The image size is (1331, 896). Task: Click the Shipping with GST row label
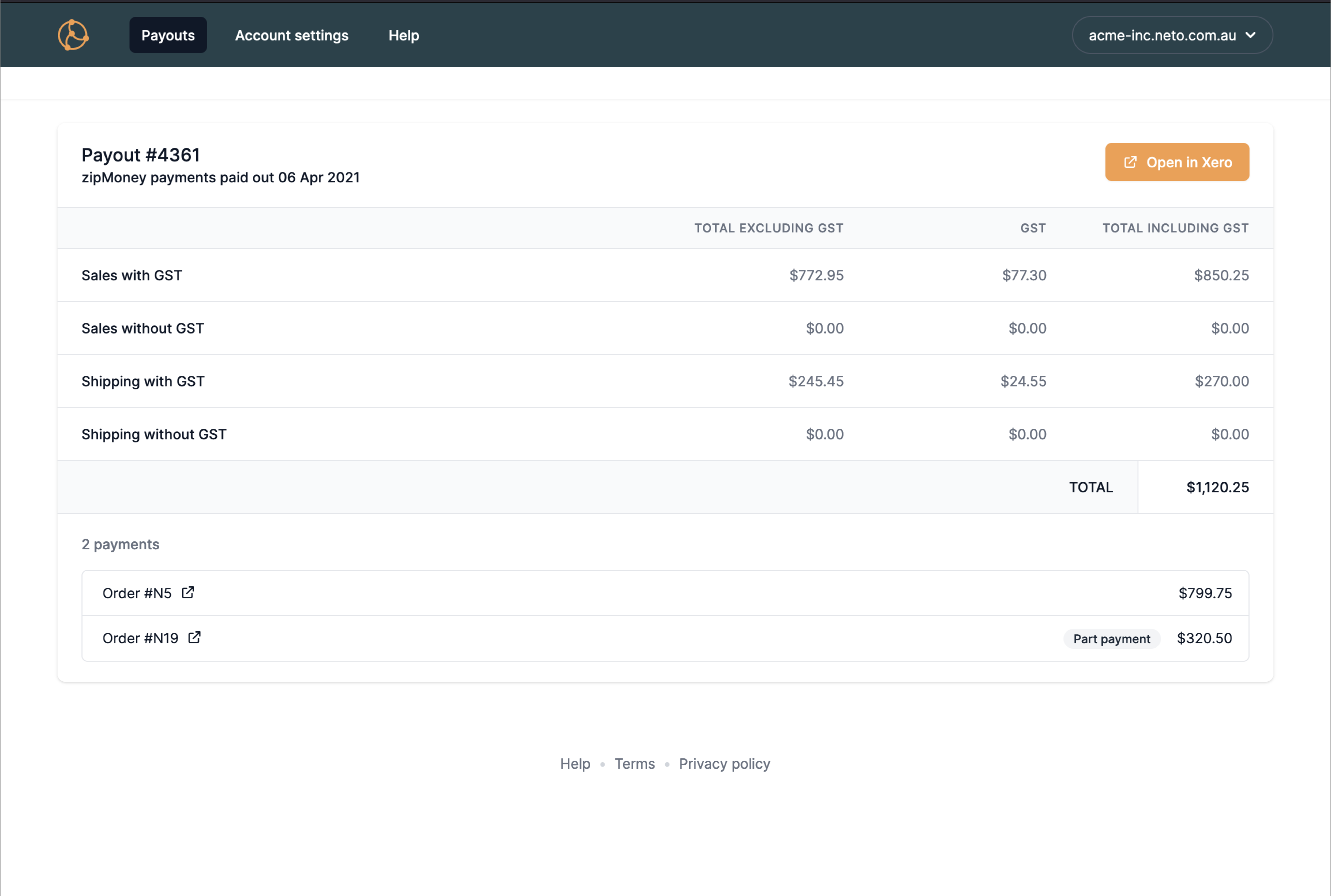[x=143, y=381]
